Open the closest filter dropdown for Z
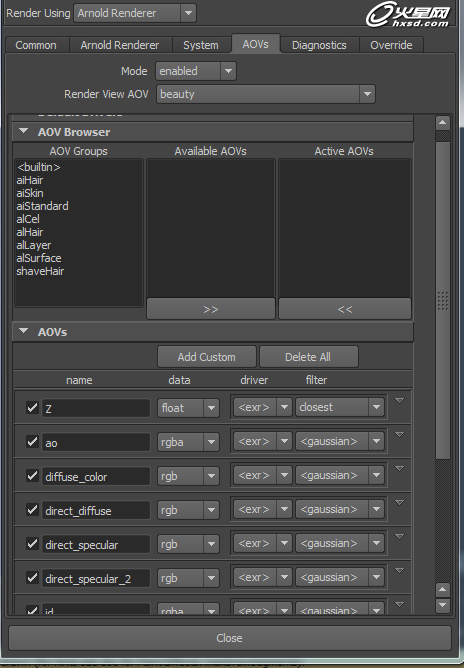This screenshot has height=668, width=464. pos(340,407)
